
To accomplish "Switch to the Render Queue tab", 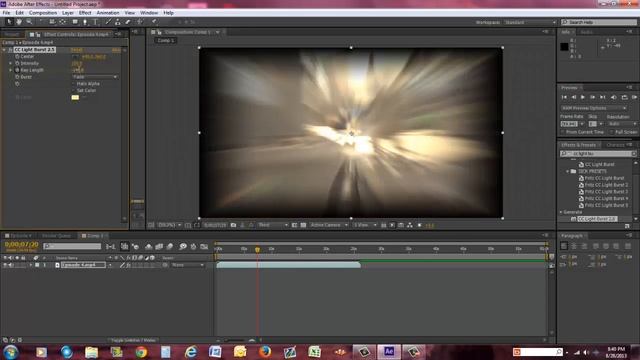I will pyautogui.click(x=56, y=236).
